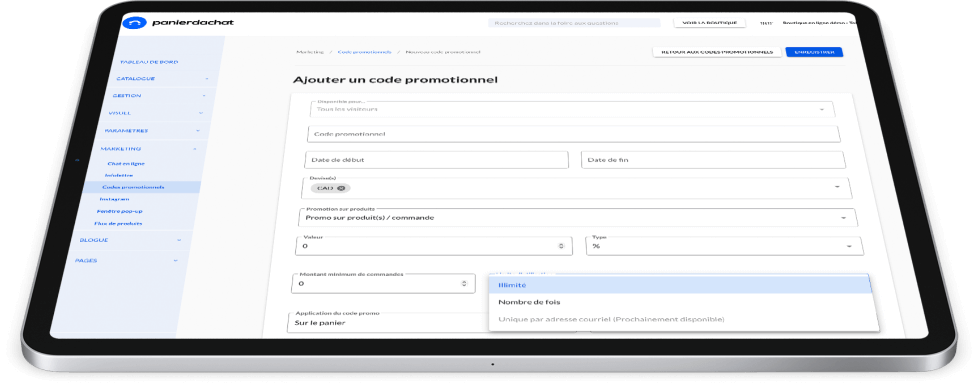
Task: Click the Nouveau code promotionnel breadcrumb text
Action: pos(443,52)
